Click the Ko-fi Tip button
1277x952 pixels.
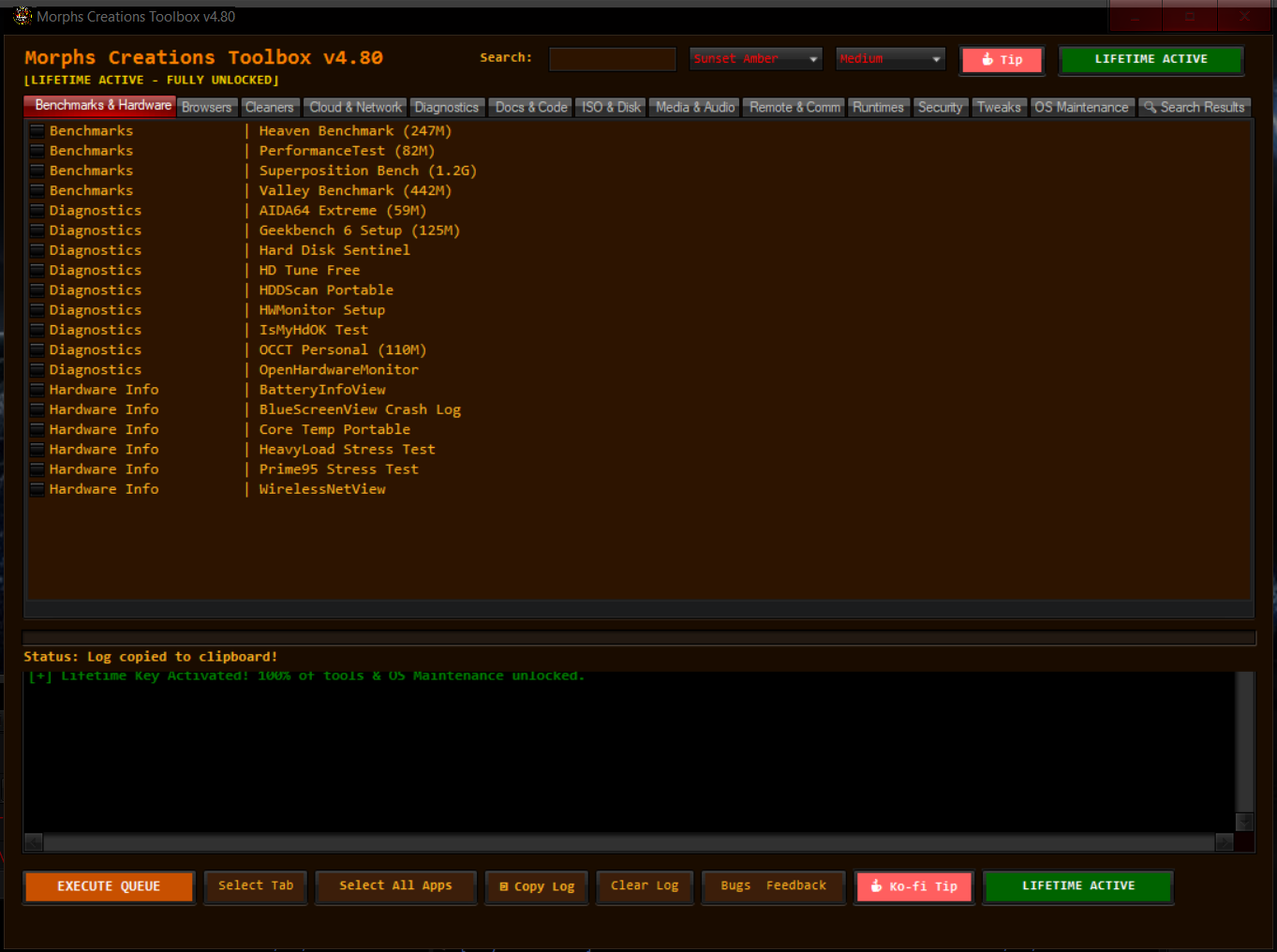pyautogui.click(x=914, y=886)
